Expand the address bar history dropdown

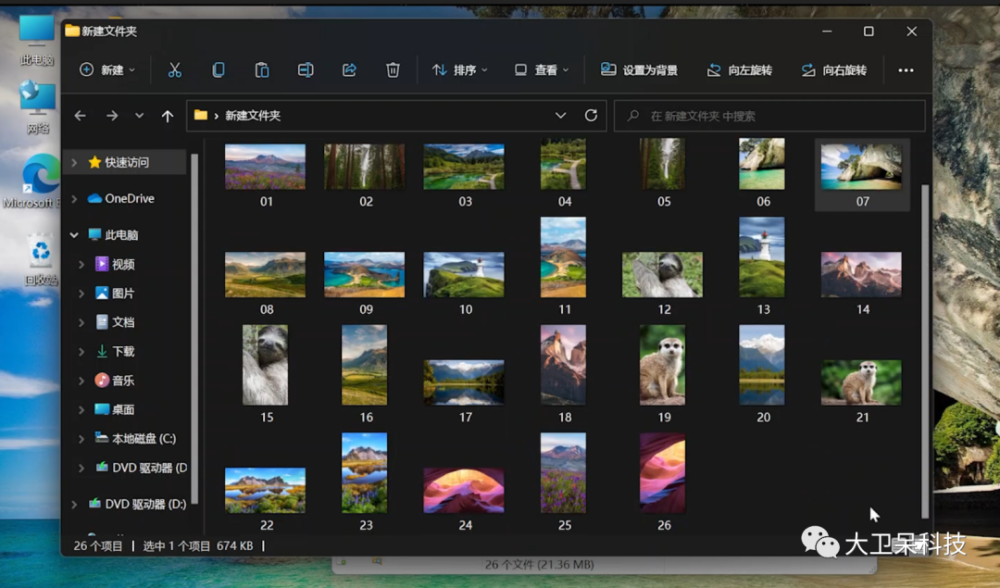point(561,116)
